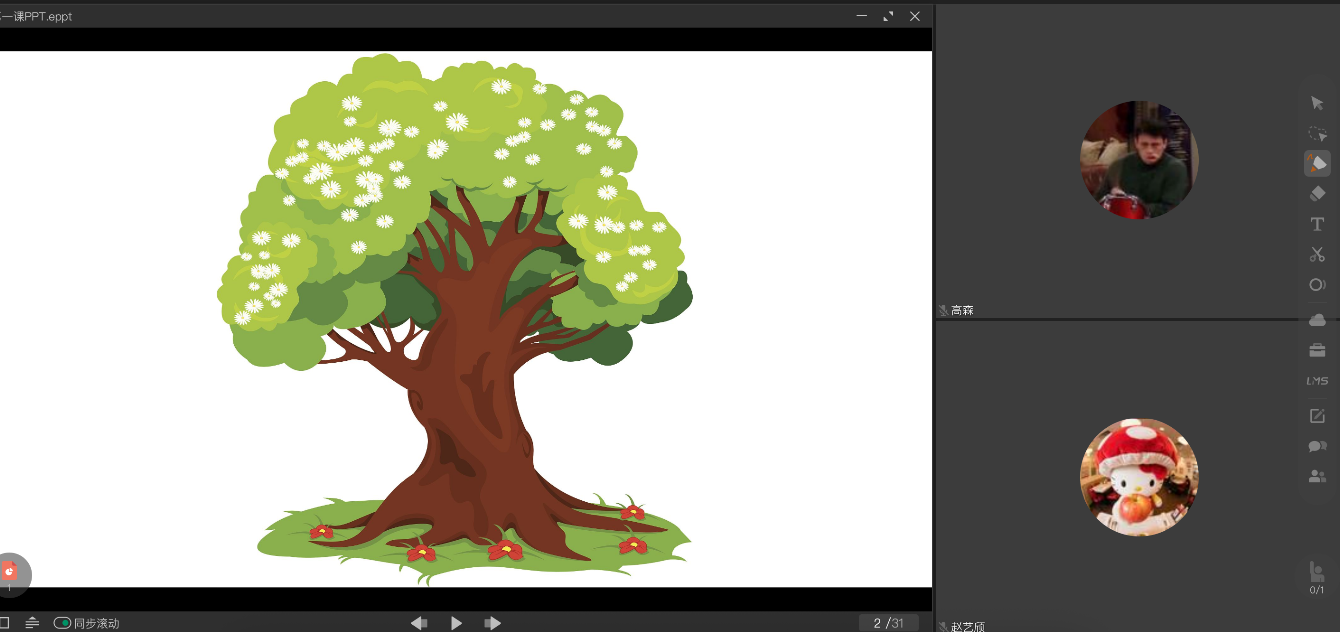
Task: Choose the highlighted pen drawing tool
Action: 1317,163
